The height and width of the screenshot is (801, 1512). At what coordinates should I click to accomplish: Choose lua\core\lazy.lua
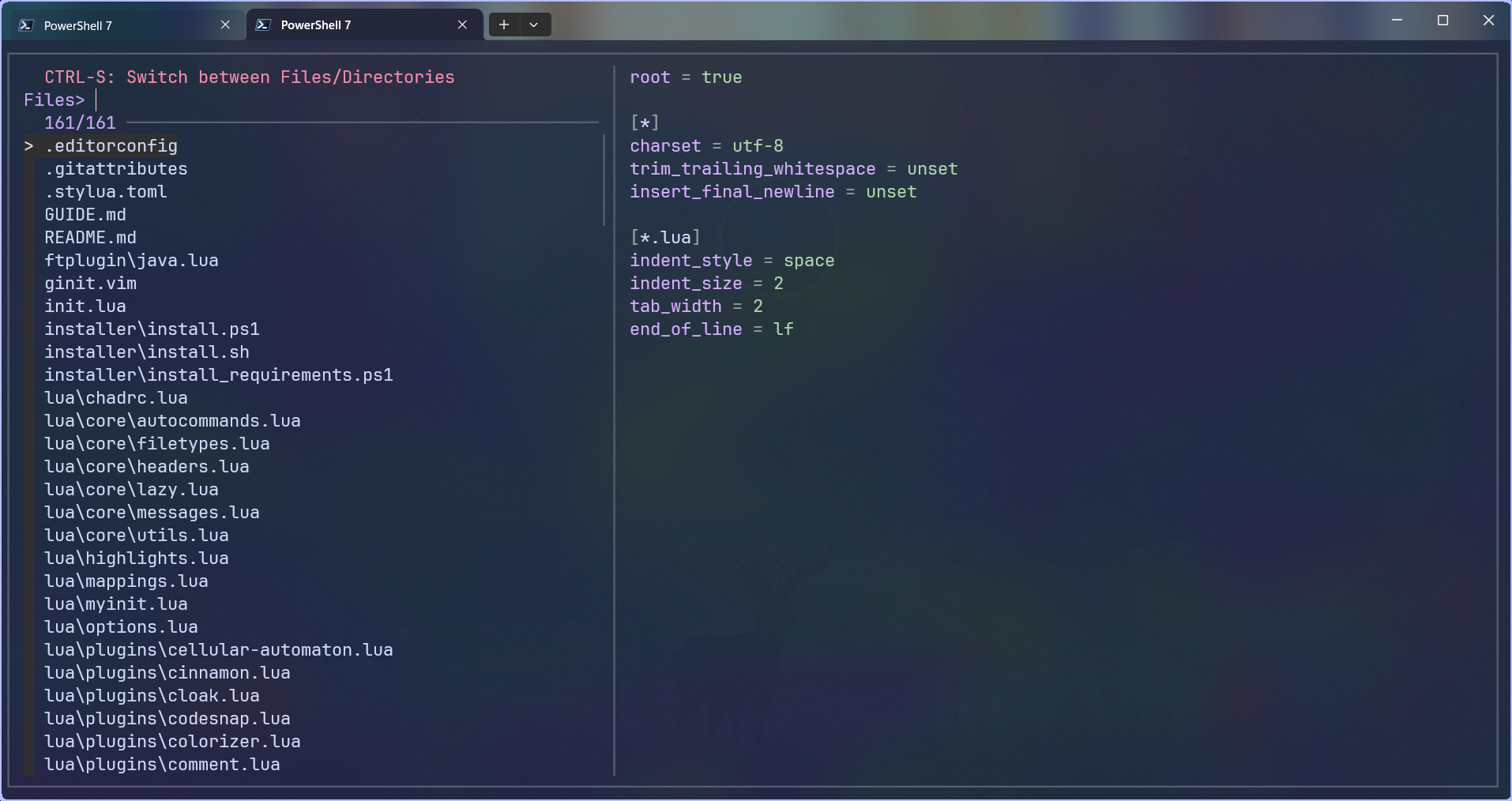click(132, 490)
